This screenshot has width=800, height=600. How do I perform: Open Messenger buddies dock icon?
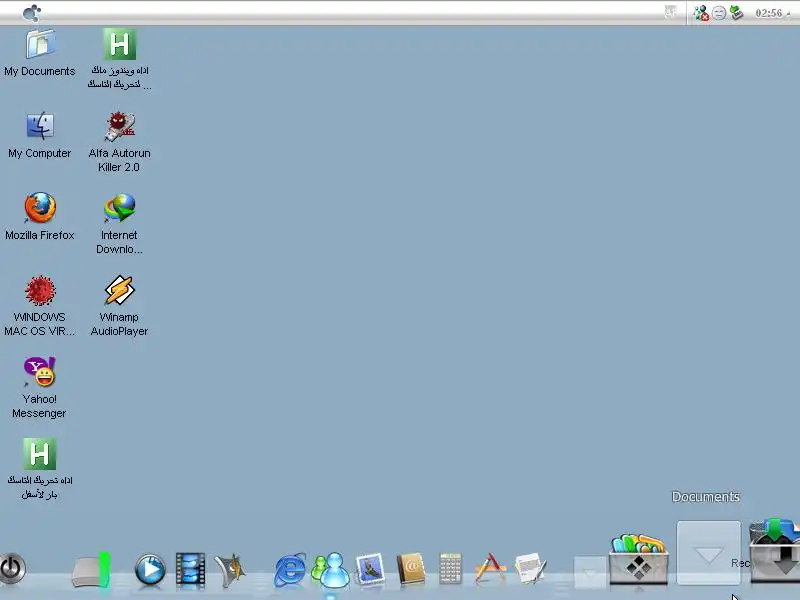pos(331,569)
